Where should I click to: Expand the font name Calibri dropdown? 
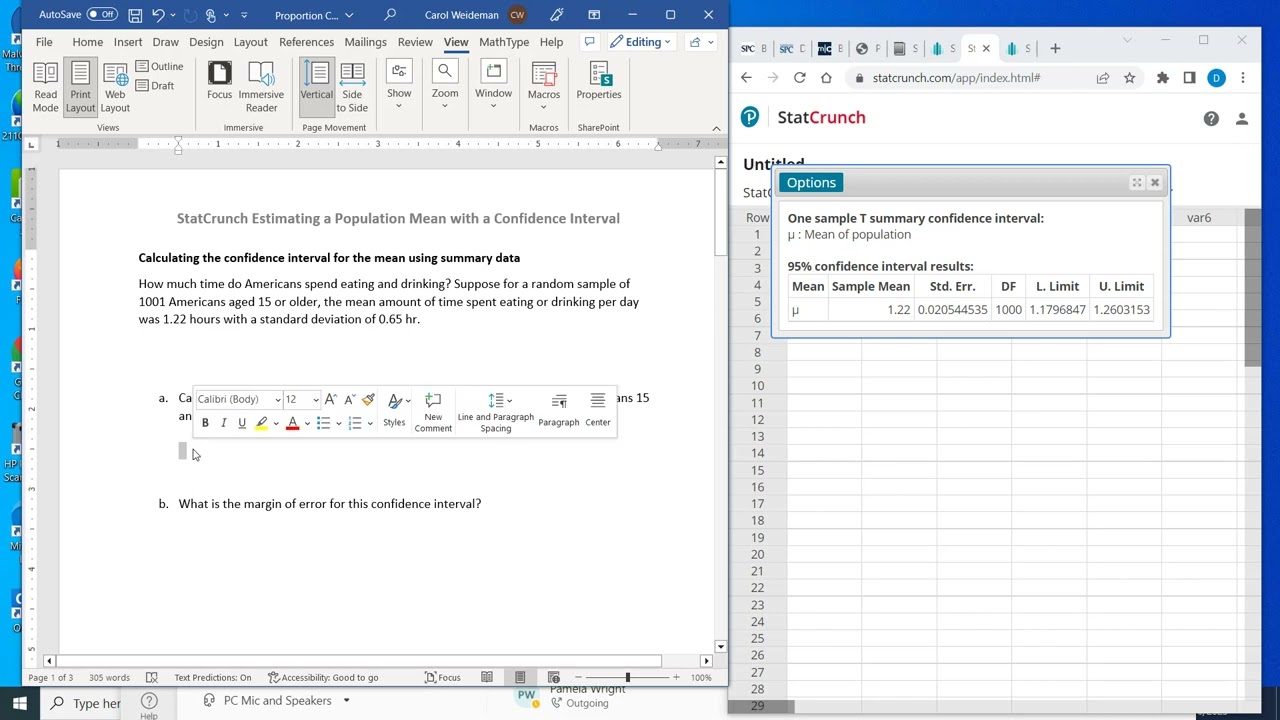tap(278, 400)
